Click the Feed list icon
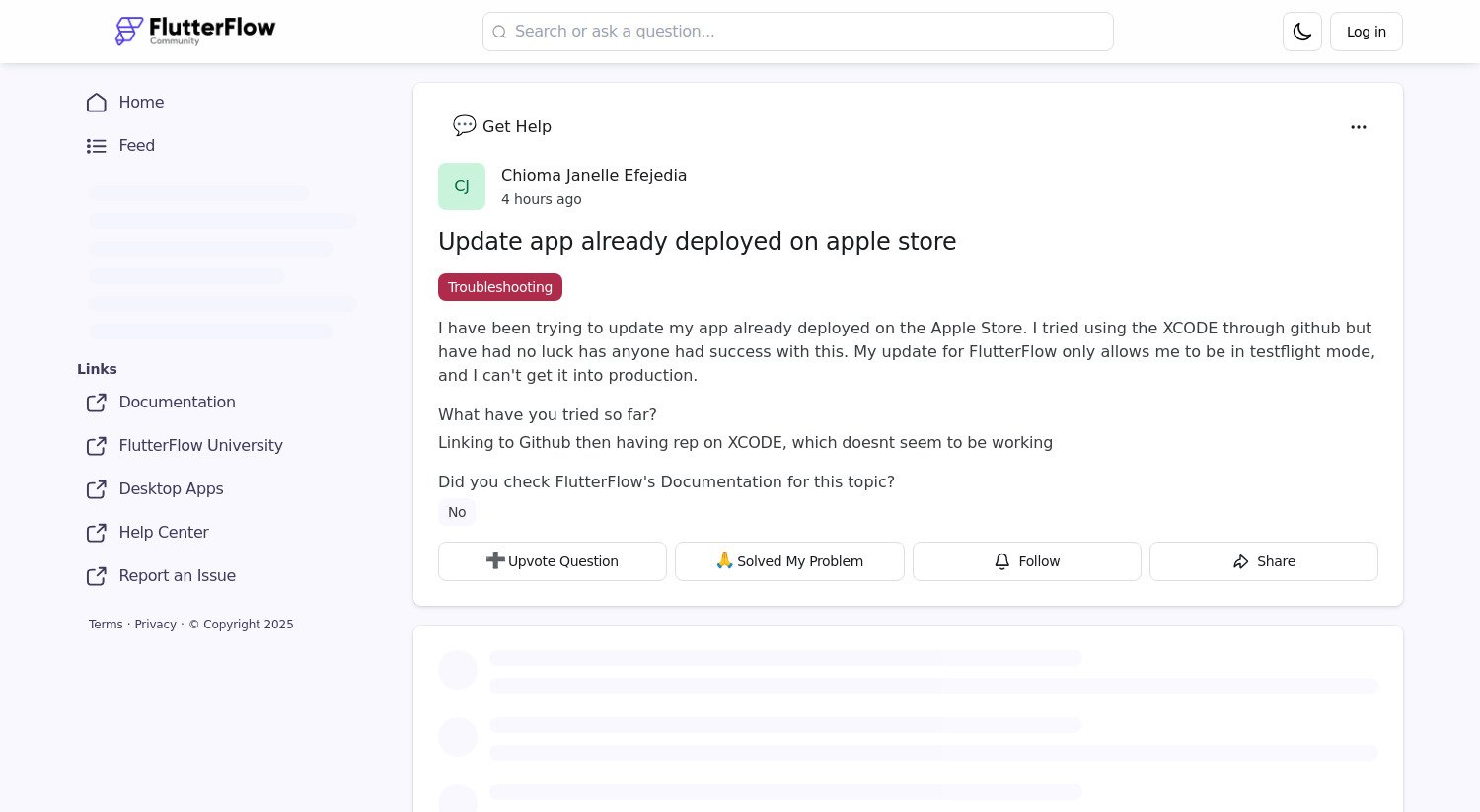The image size is (1480, 812). pyautogui.click(x=96, y=145)
